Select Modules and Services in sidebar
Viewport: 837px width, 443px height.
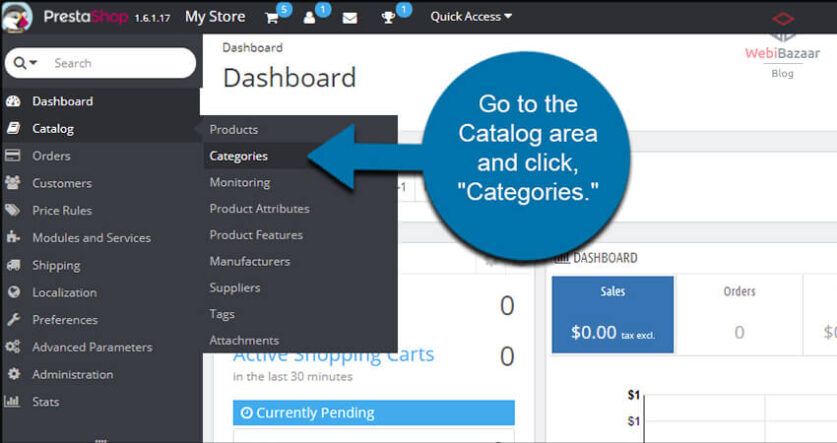click(x=91, y=238)
